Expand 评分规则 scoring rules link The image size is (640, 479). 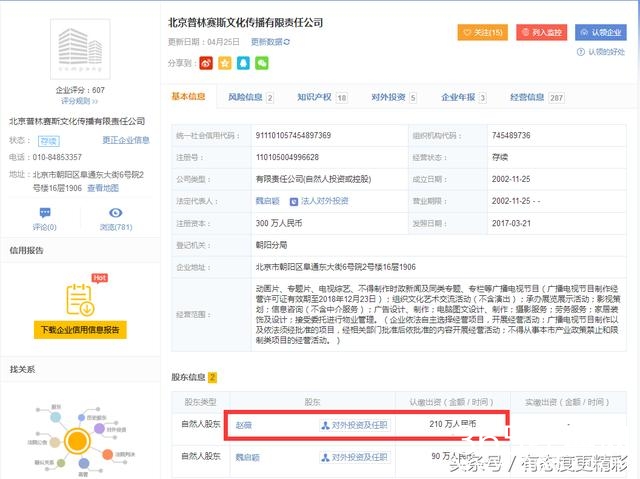(79, 101)
